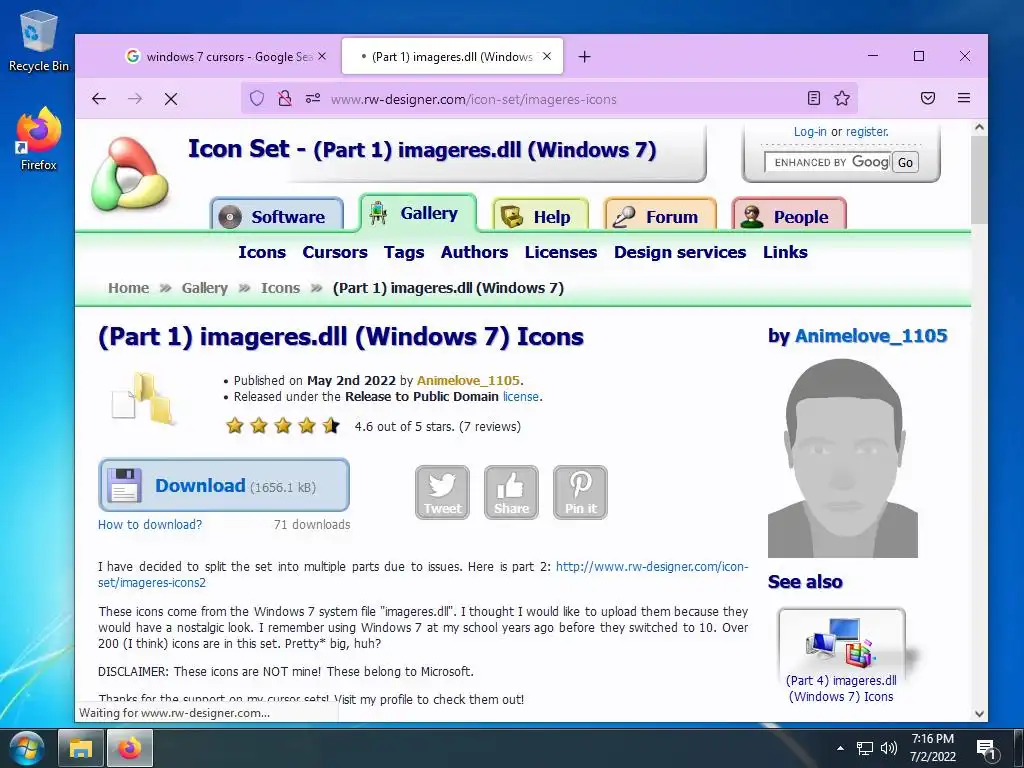Click the by Animelove_1105 heading link
The width and height of the screenshot is (1024, 768).
pyautogui.click(x=871, y=336)
